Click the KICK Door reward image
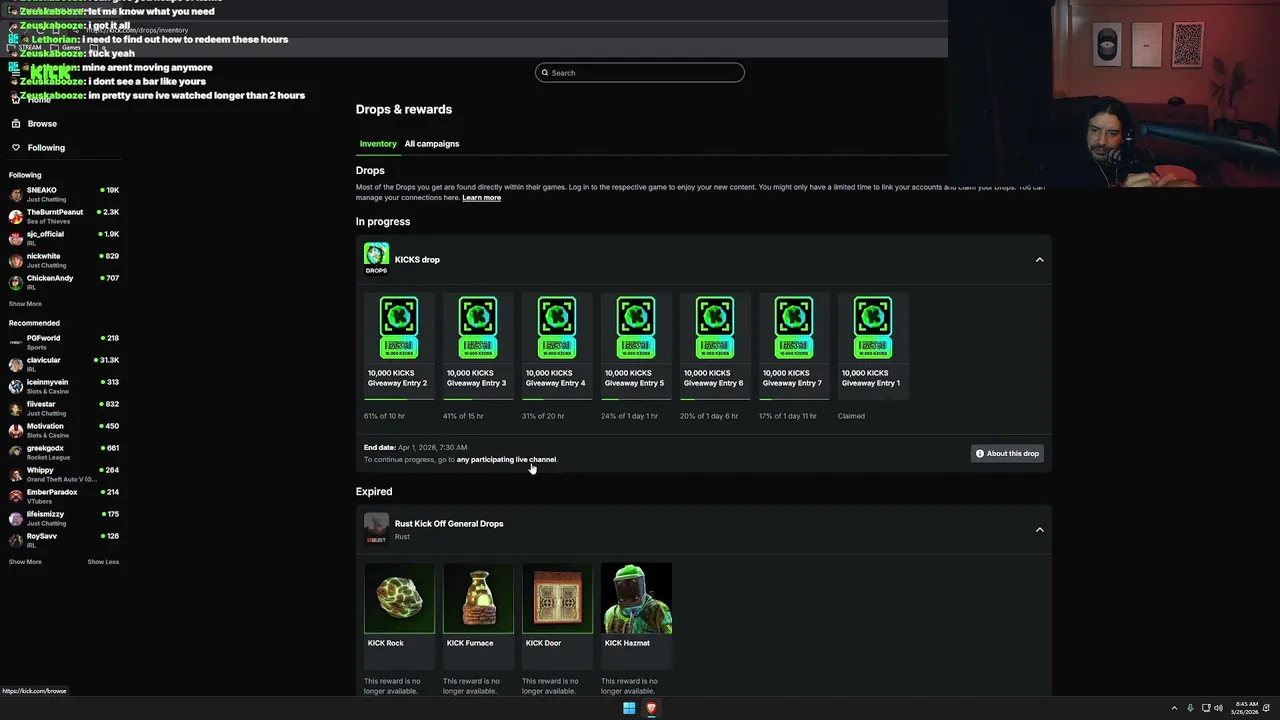This screenshot has height=720, width=1280. point(557,598)
